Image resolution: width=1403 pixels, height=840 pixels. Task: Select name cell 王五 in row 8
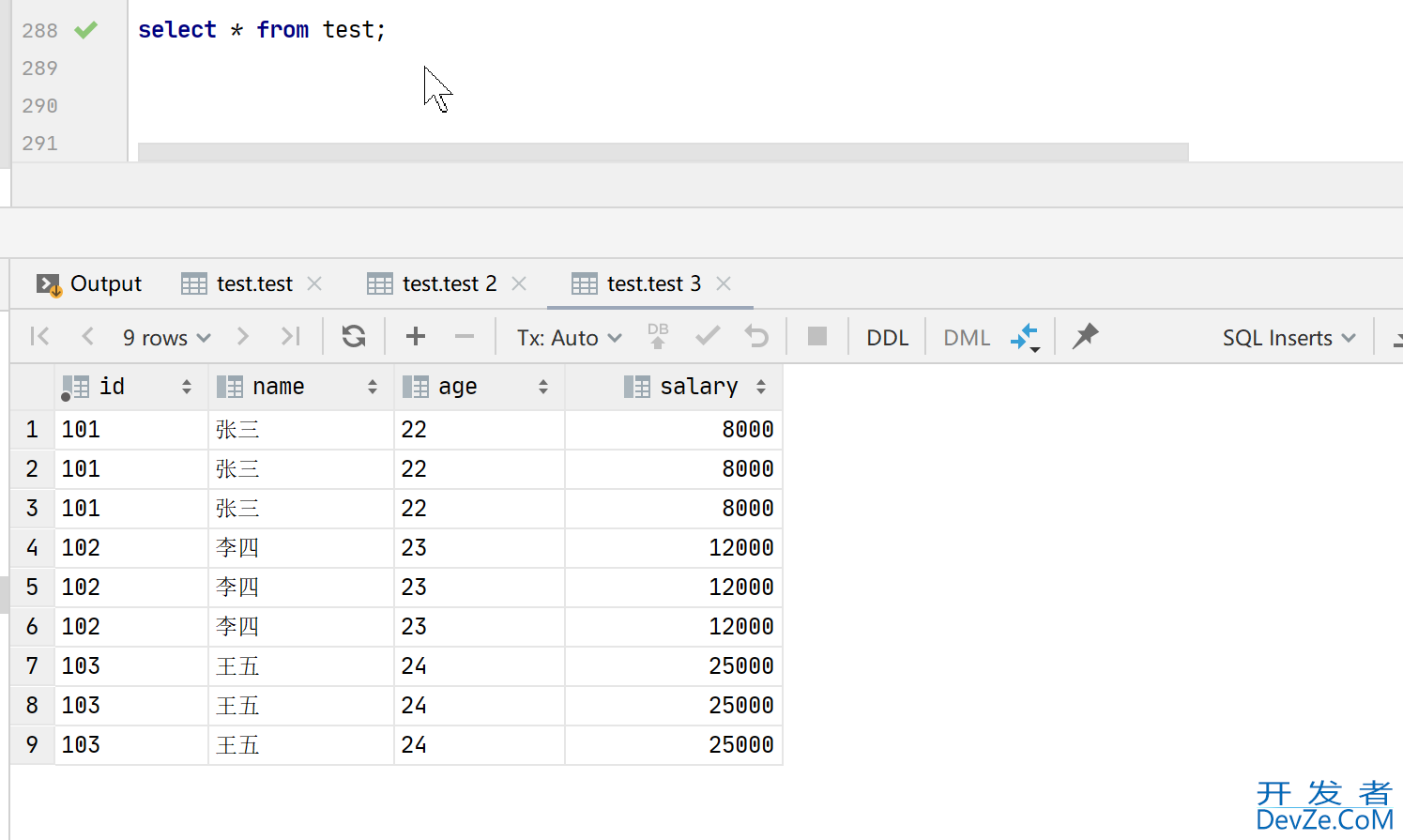tap(301, 706)
